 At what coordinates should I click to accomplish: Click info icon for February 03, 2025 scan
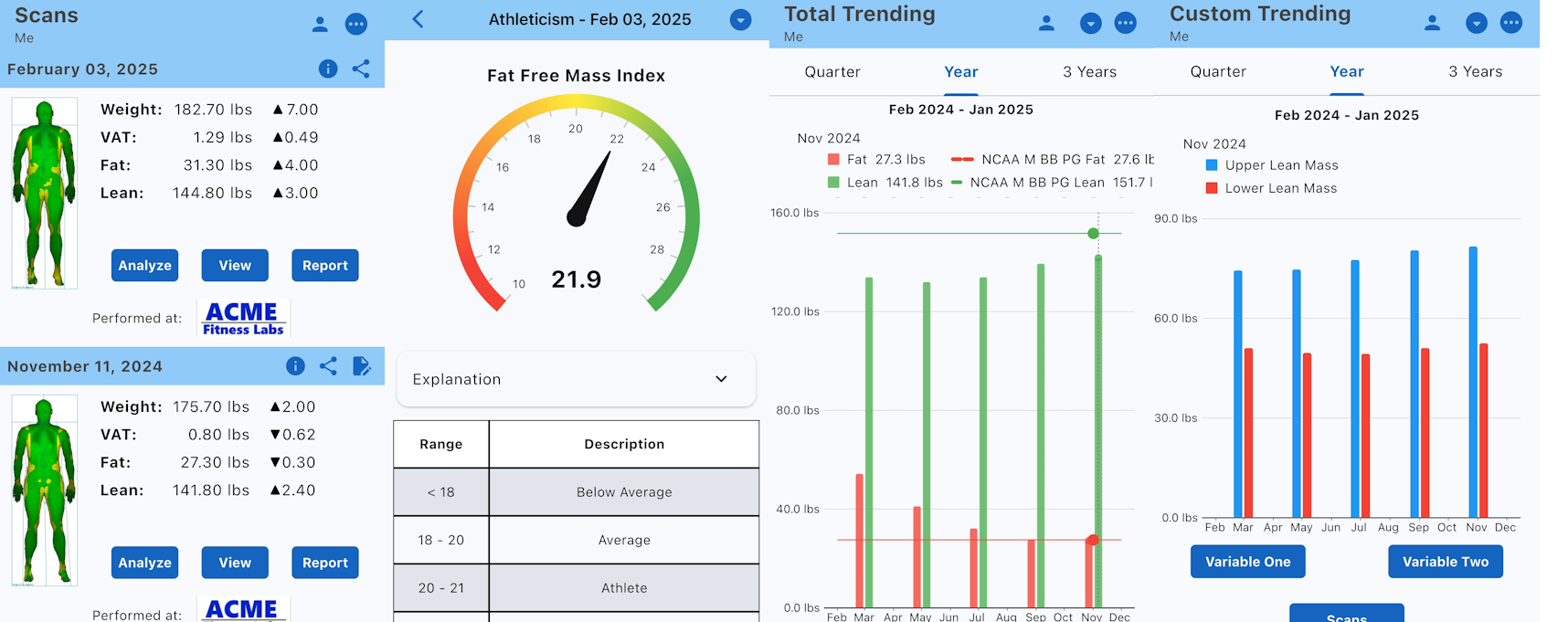tap(328, 69)
